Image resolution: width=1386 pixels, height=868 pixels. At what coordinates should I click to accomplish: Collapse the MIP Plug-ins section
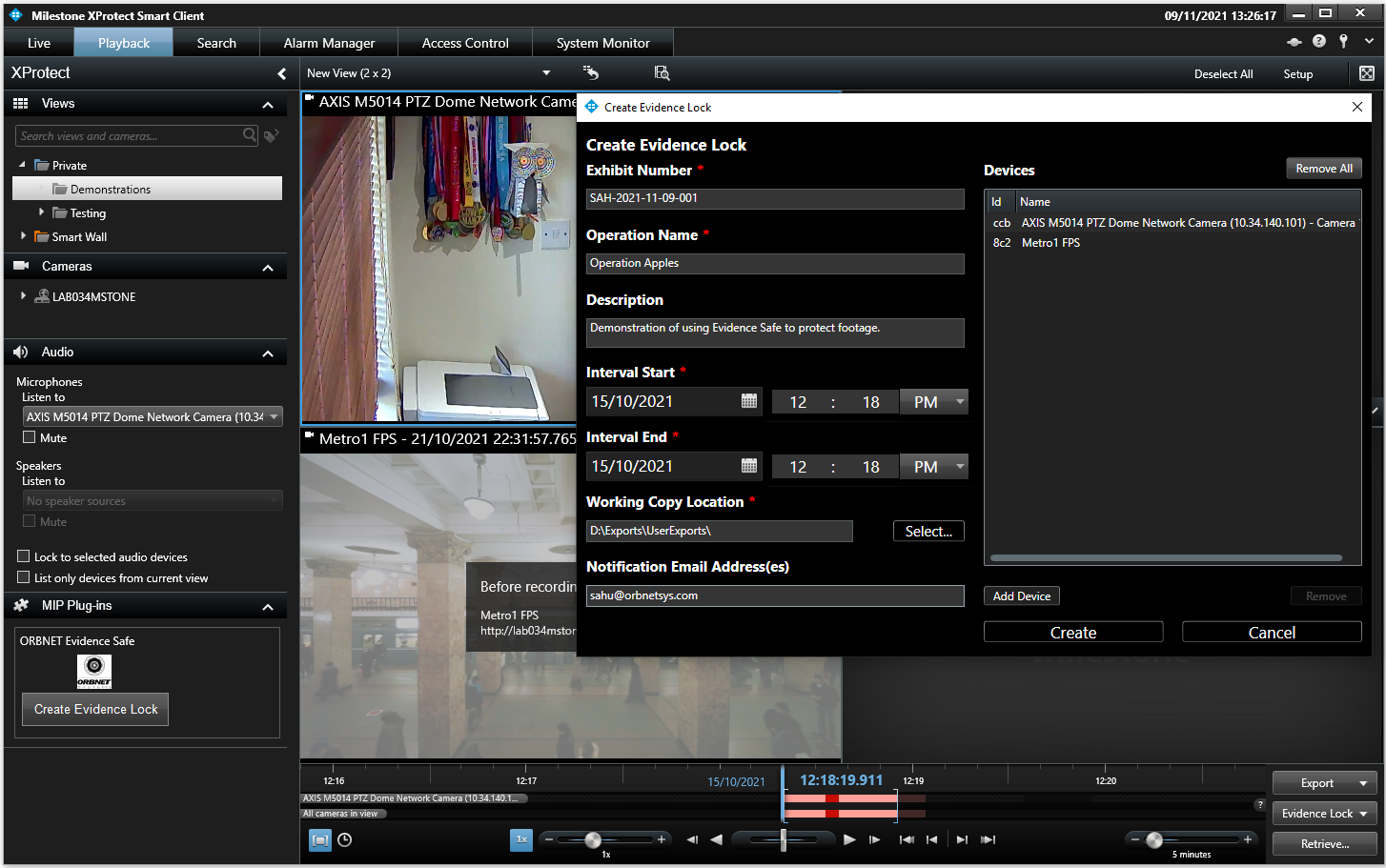coord(268,607)
